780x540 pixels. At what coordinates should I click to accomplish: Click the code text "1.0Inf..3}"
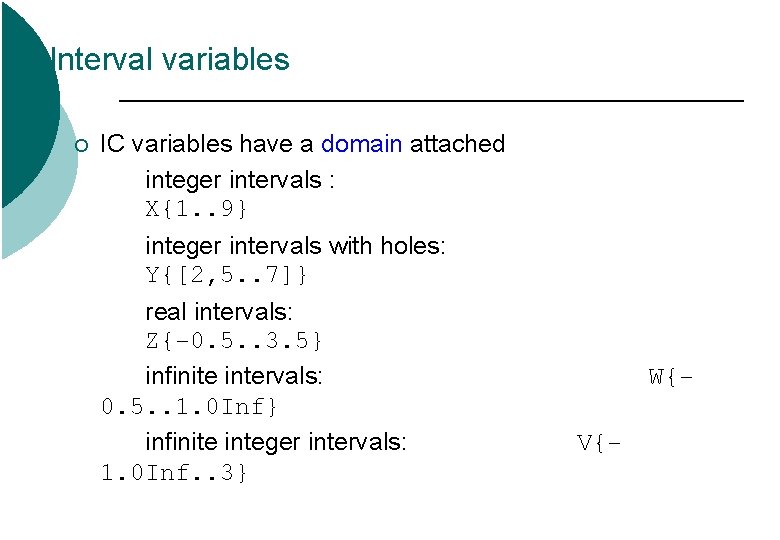coord(175,472)
